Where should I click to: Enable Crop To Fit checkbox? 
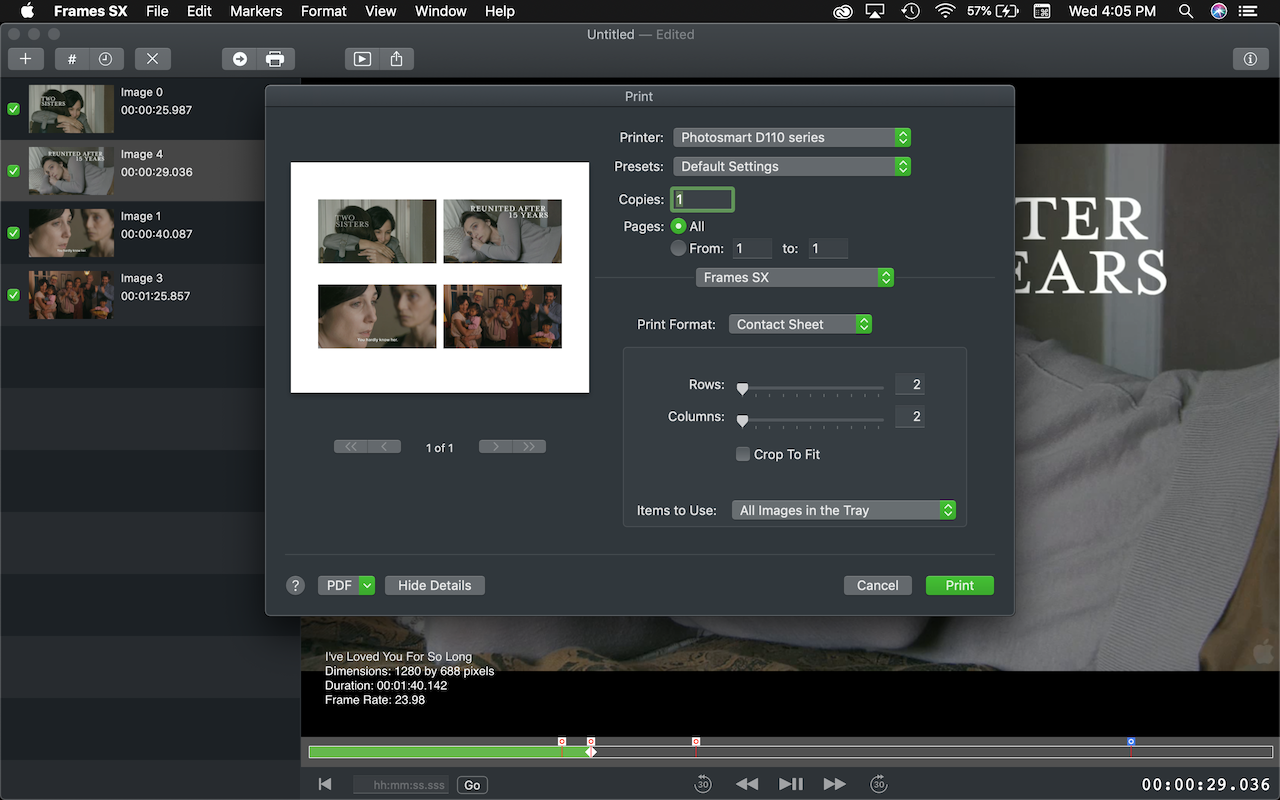click(743, 454)
